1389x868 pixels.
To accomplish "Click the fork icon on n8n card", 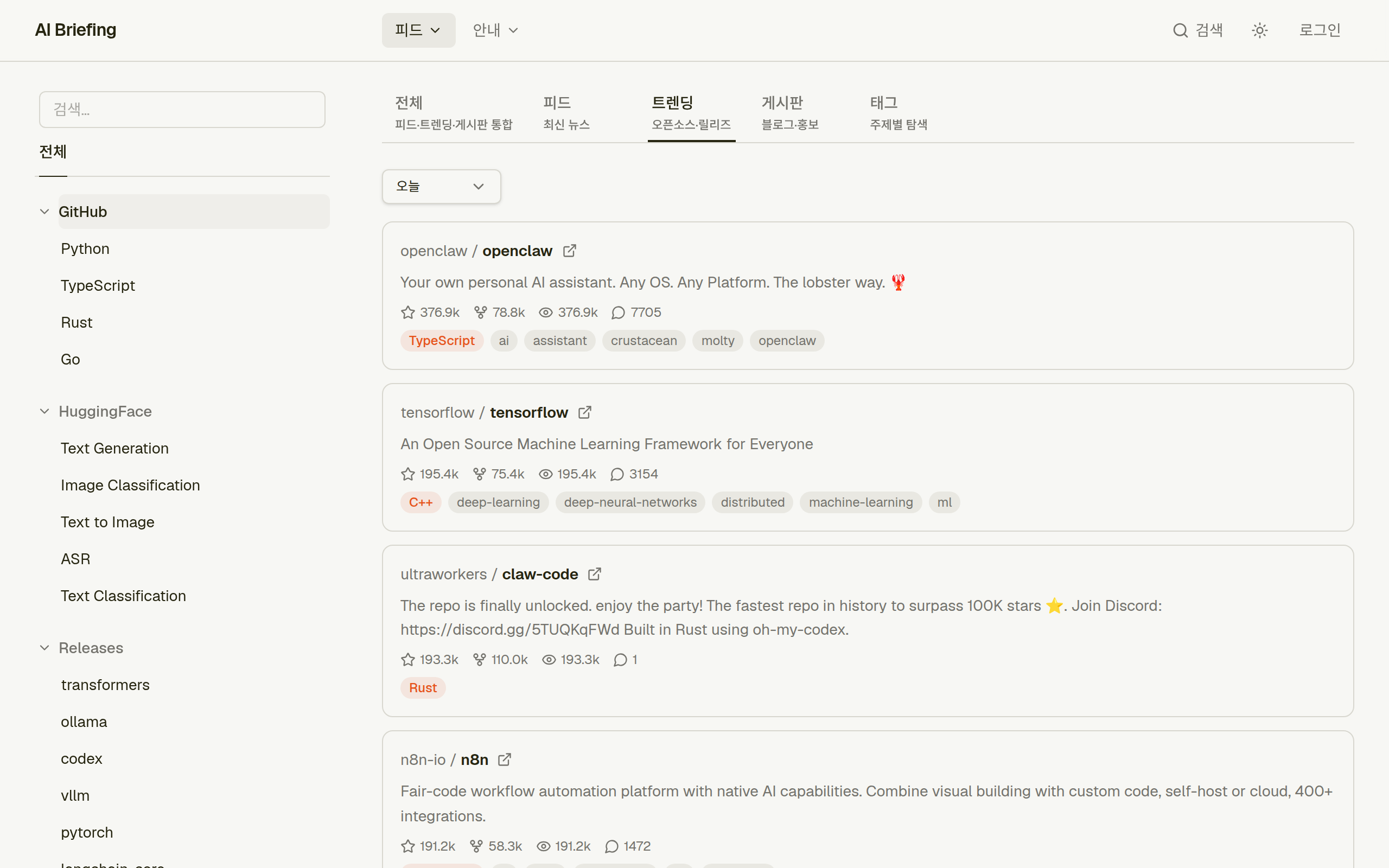I will [x=476, y=846].
